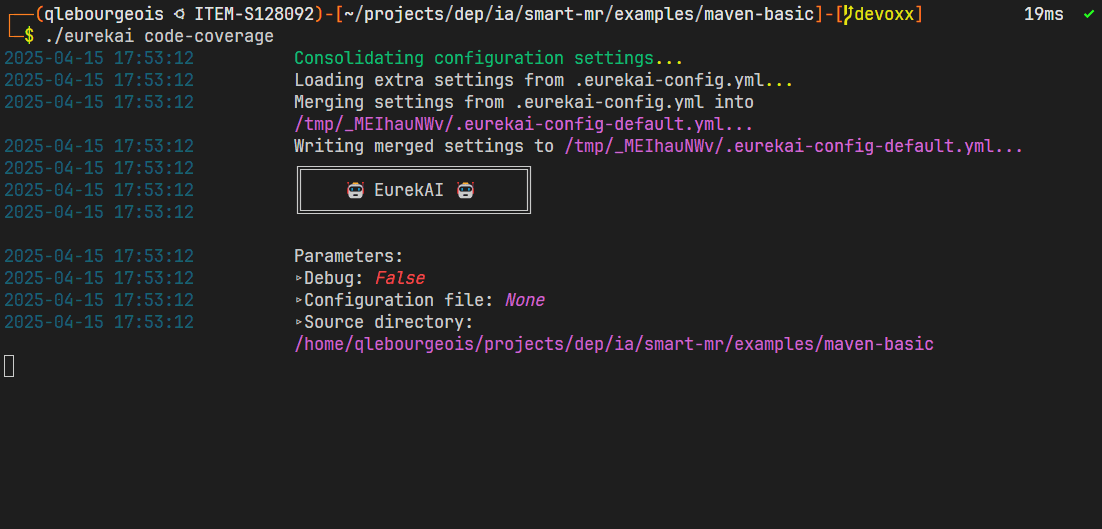The width and height of the screenshot is (1102, 529).
Task: Click the ./eurekai code-coverage command text
Action: coord(159,36)
